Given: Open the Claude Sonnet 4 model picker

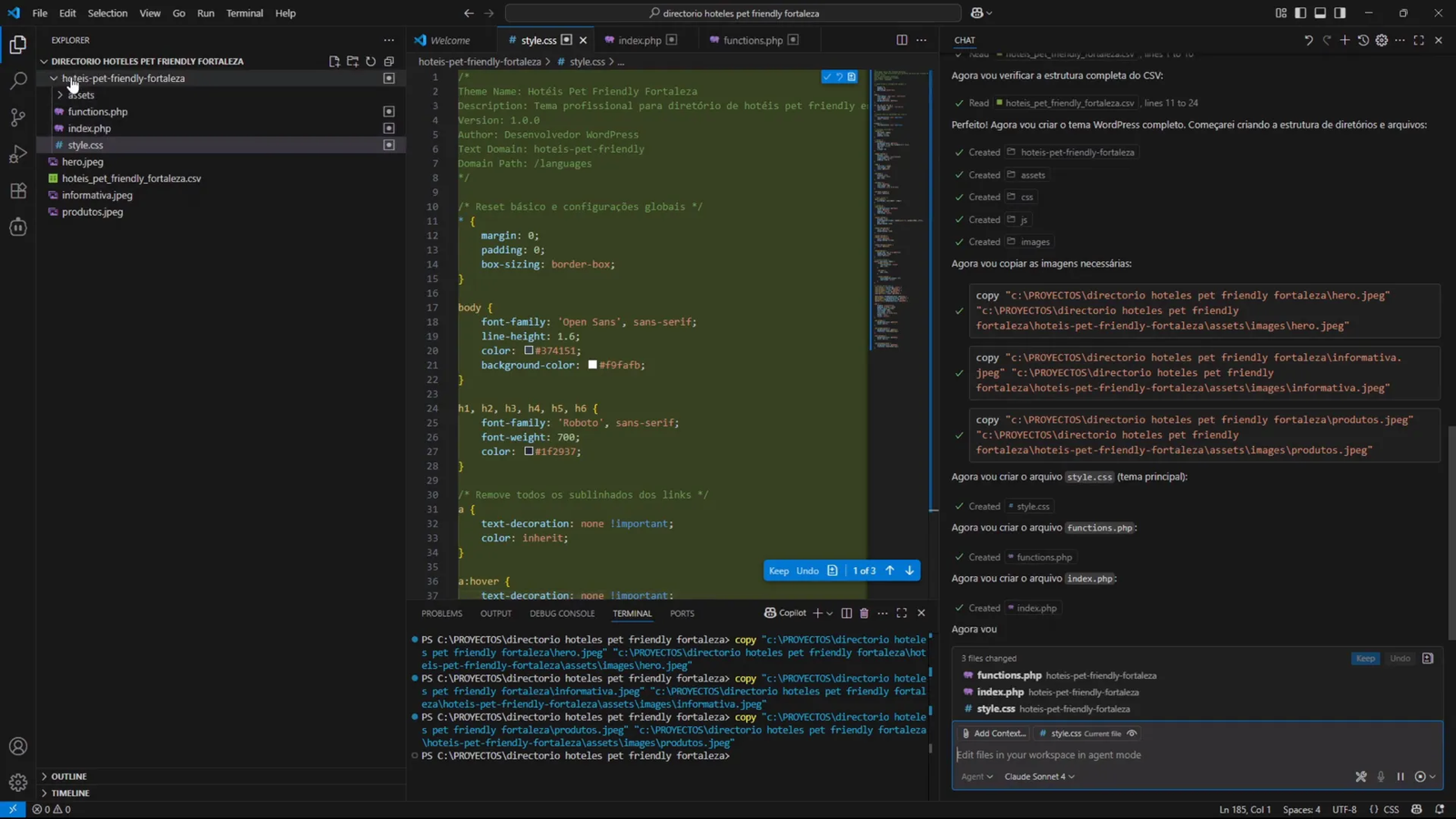Looking at the screenshot, I should coord(1039,776).
